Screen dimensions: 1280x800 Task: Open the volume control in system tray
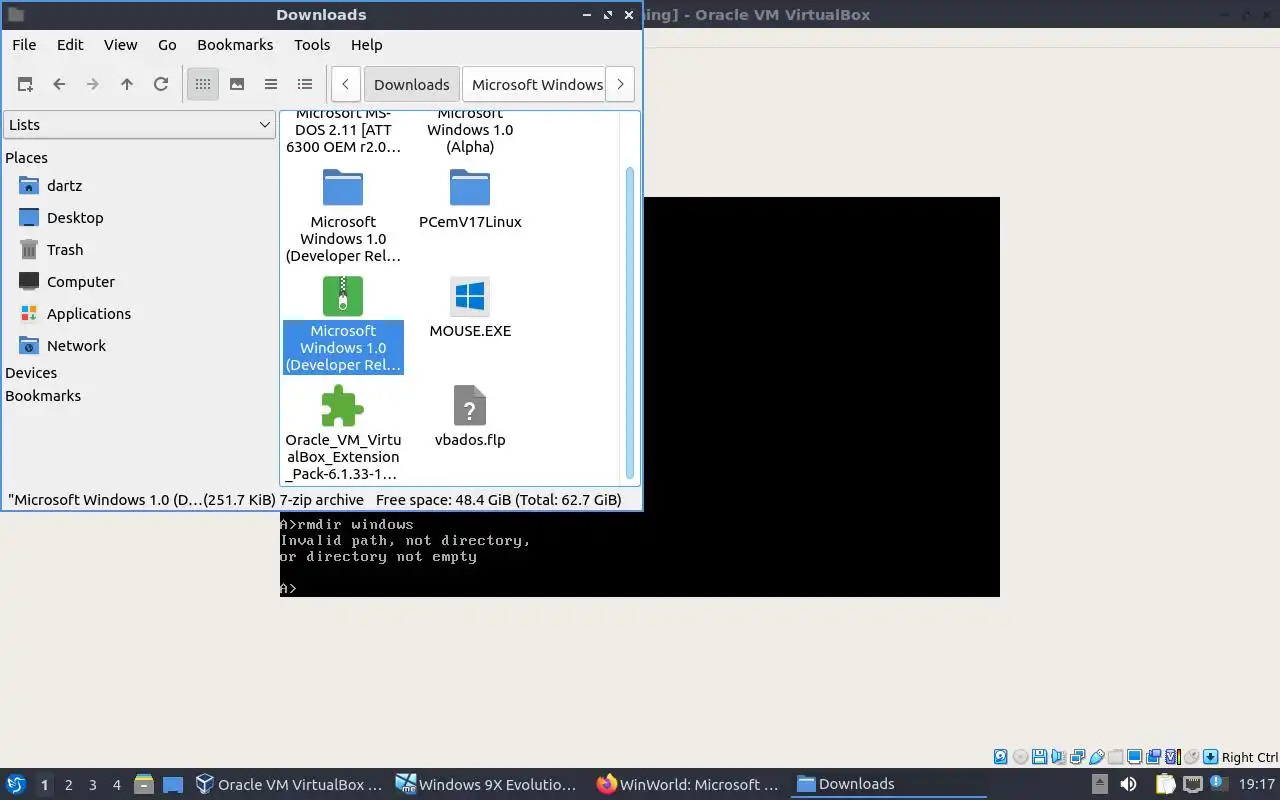tap(1128, 784)
